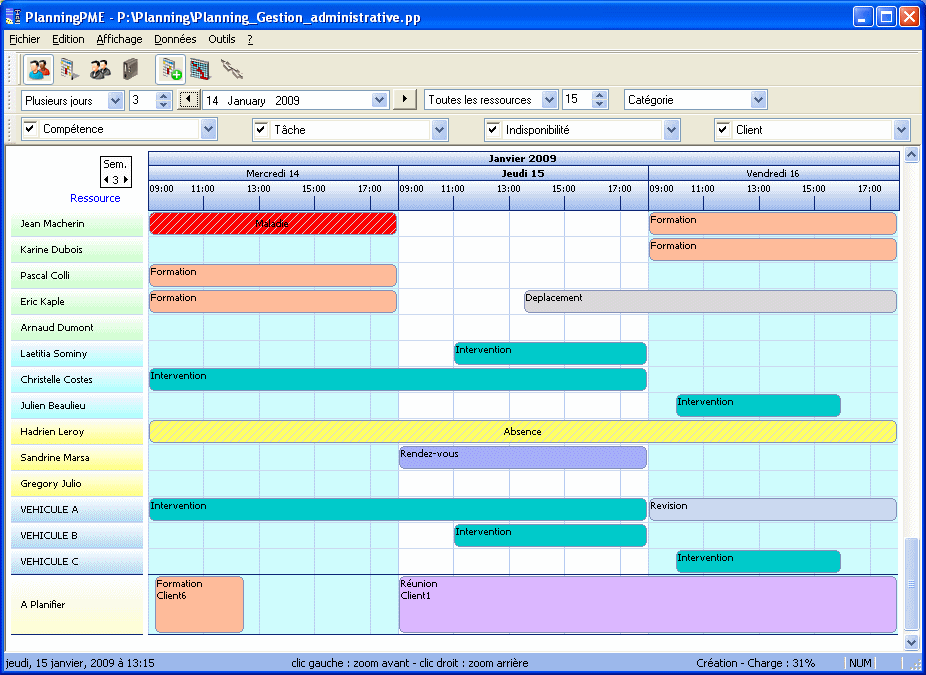Select the Formation Client6 block in A Planifier
Image resolution: width=926 pixels, height=675 pixels.
[x=200, y=604]
